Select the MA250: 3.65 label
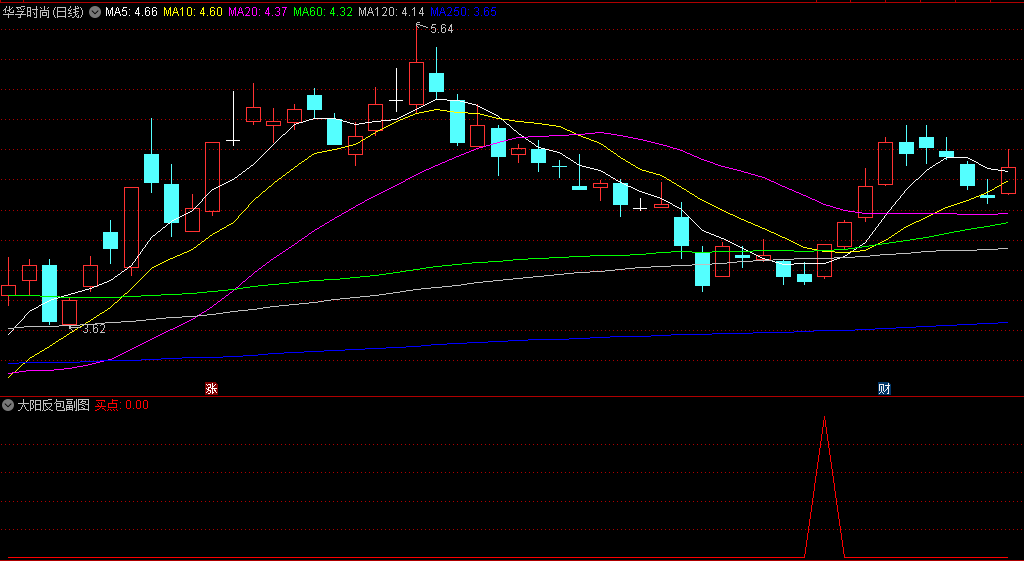The width and height of the screenshot is (1024, 561). tap(464, 12)
